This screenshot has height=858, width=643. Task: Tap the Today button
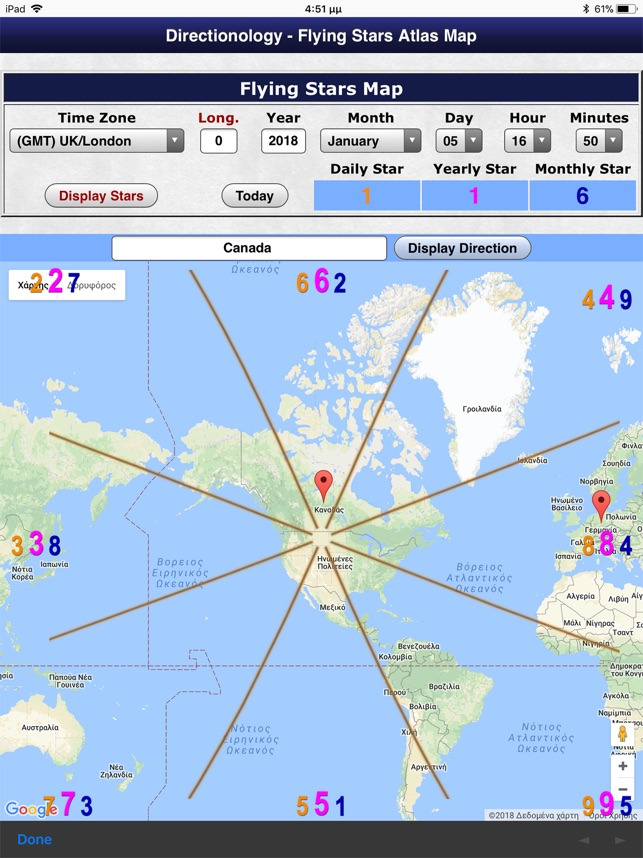pos(254,195)
